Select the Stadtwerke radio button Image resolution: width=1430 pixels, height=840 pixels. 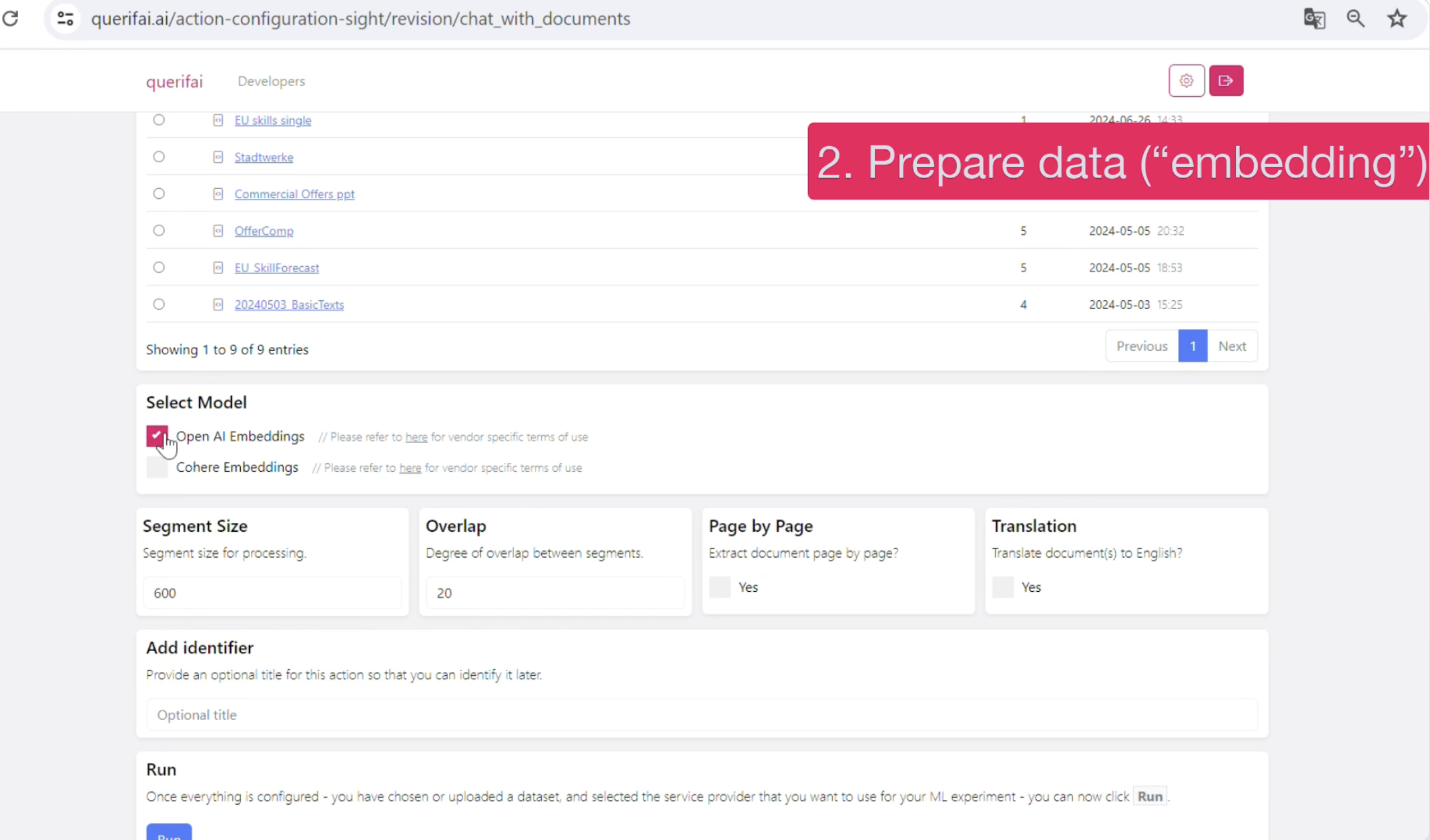159,157
